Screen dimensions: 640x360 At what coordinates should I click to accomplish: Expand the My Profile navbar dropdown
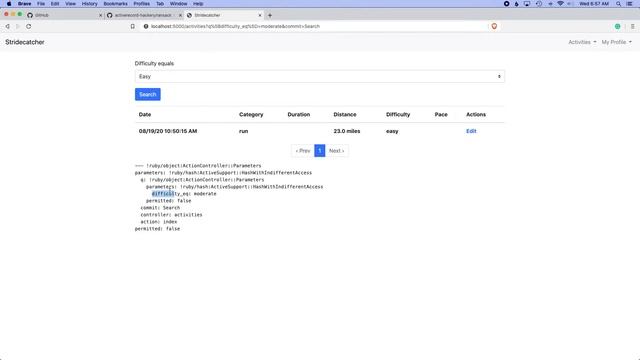click(x=616, y=42)
